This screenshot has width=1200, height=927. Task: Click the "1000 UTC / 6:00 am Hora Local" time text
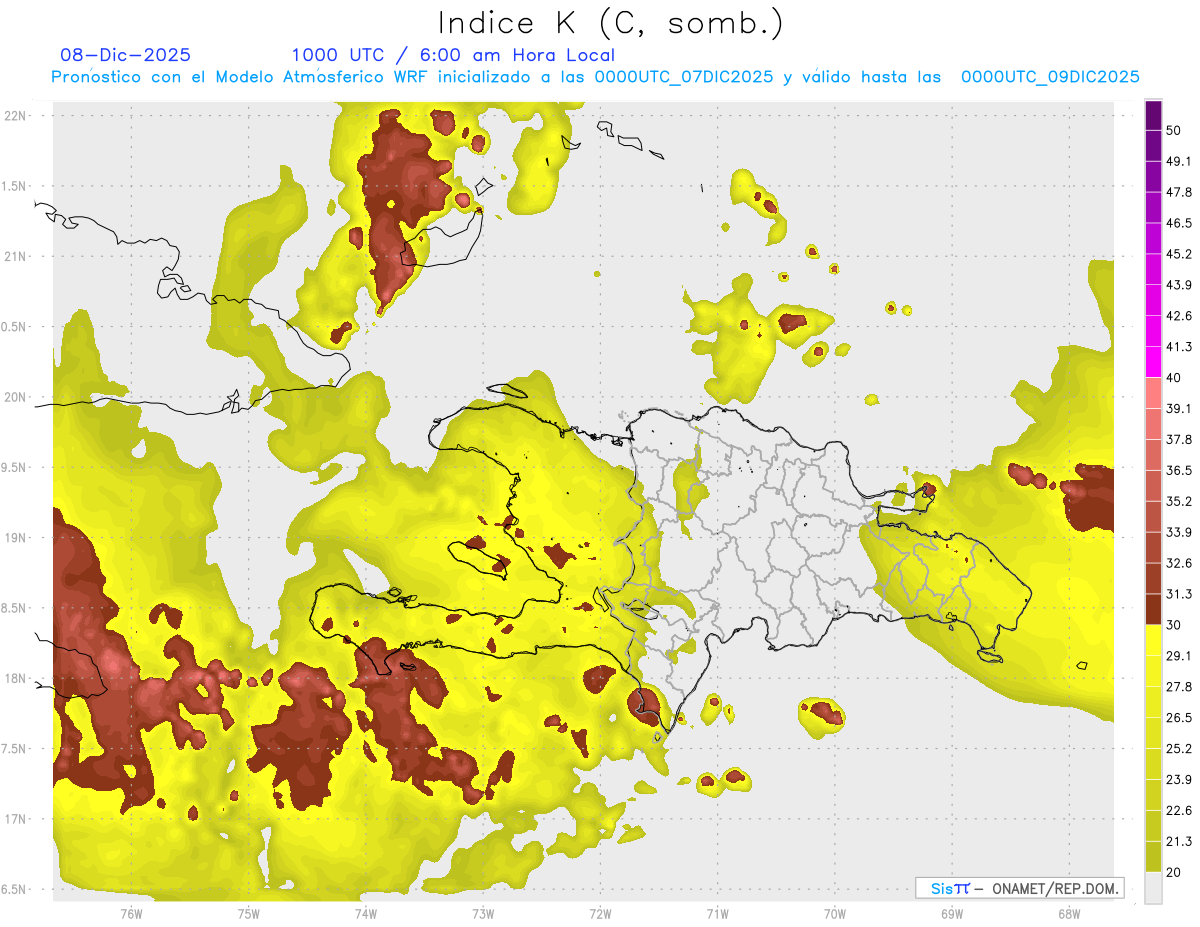[453, 55]
